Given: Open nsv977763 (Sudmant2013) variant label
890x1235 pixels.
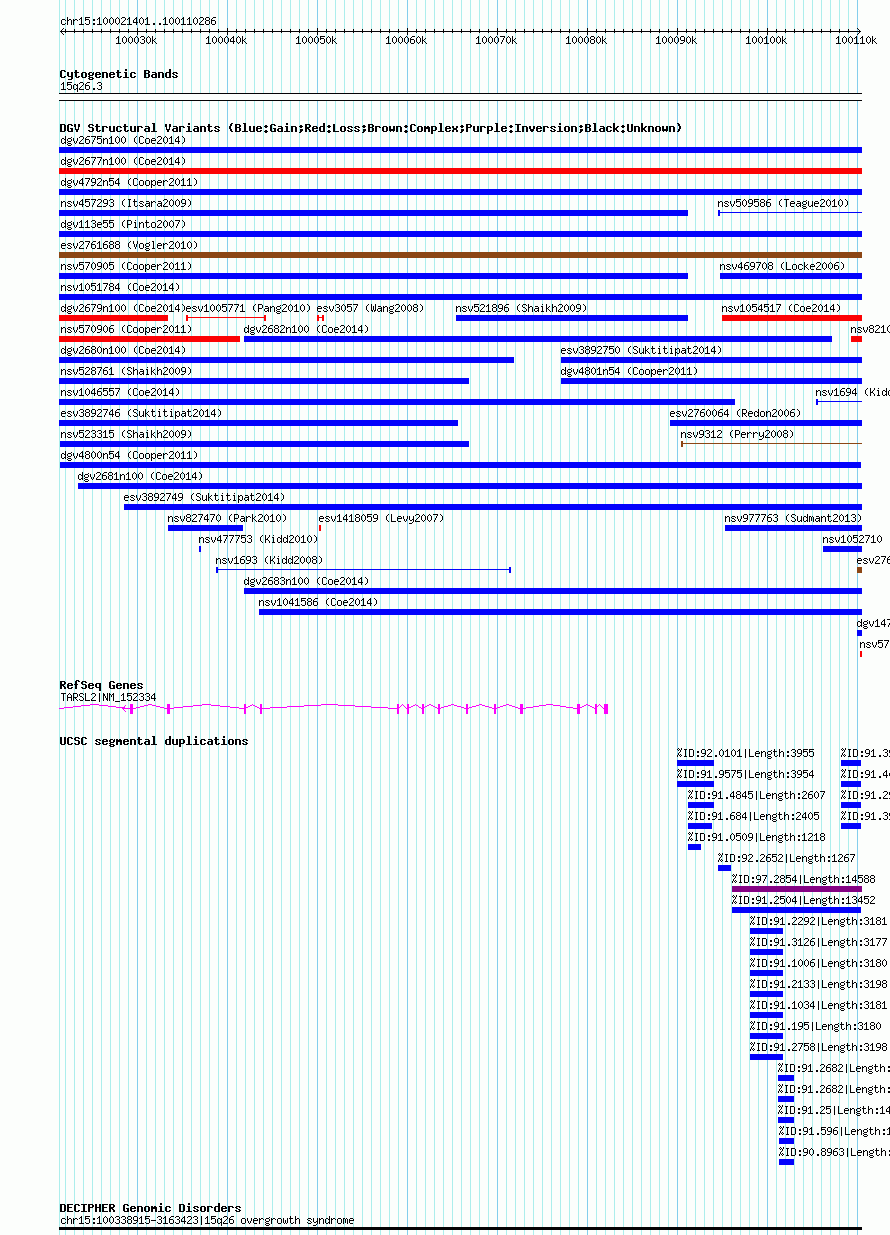Looking at the screenshot, I should click(x=791, y=518).
